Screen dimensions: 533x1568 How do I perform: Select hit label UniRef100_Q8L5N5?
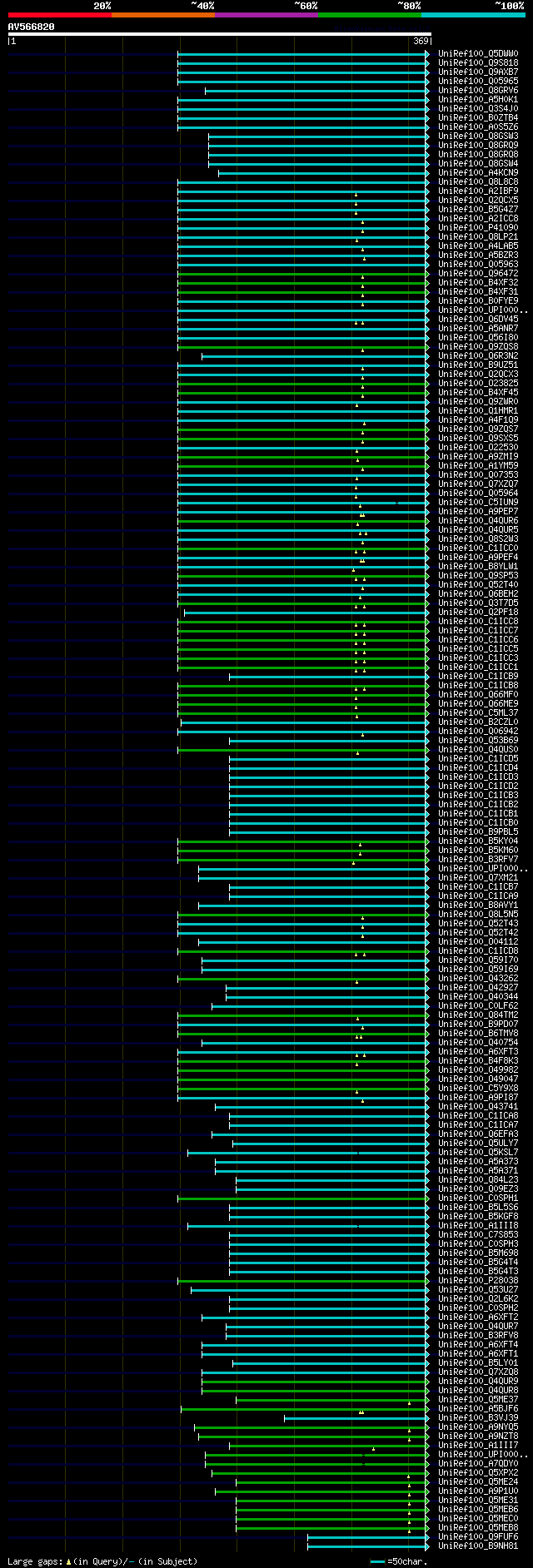click(478, 914)
